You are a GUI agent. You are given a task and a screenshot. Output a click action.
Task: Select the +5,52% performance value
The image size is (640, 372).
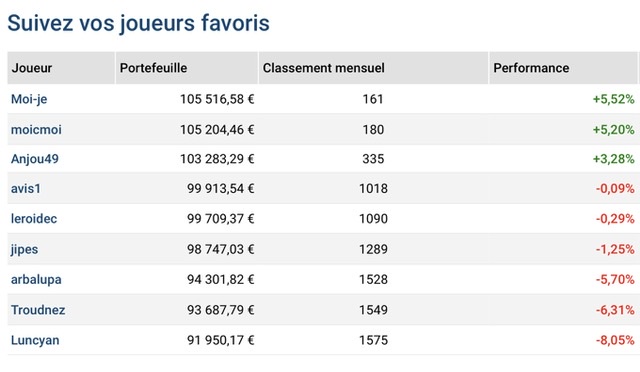(x=613, y=99)
